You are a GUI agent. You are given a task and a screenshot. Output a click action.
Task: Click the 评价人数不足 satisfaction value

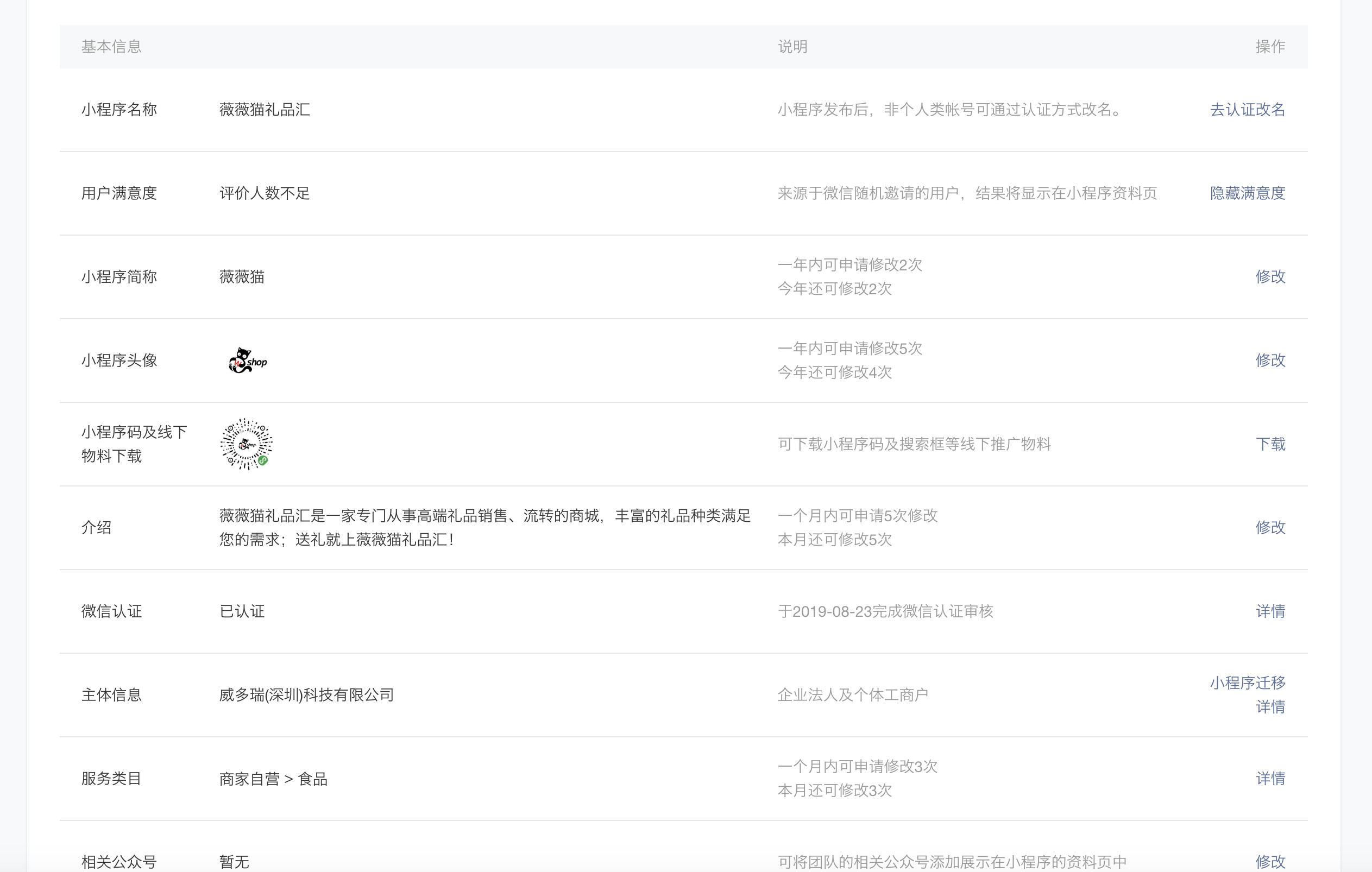point(265,193)
